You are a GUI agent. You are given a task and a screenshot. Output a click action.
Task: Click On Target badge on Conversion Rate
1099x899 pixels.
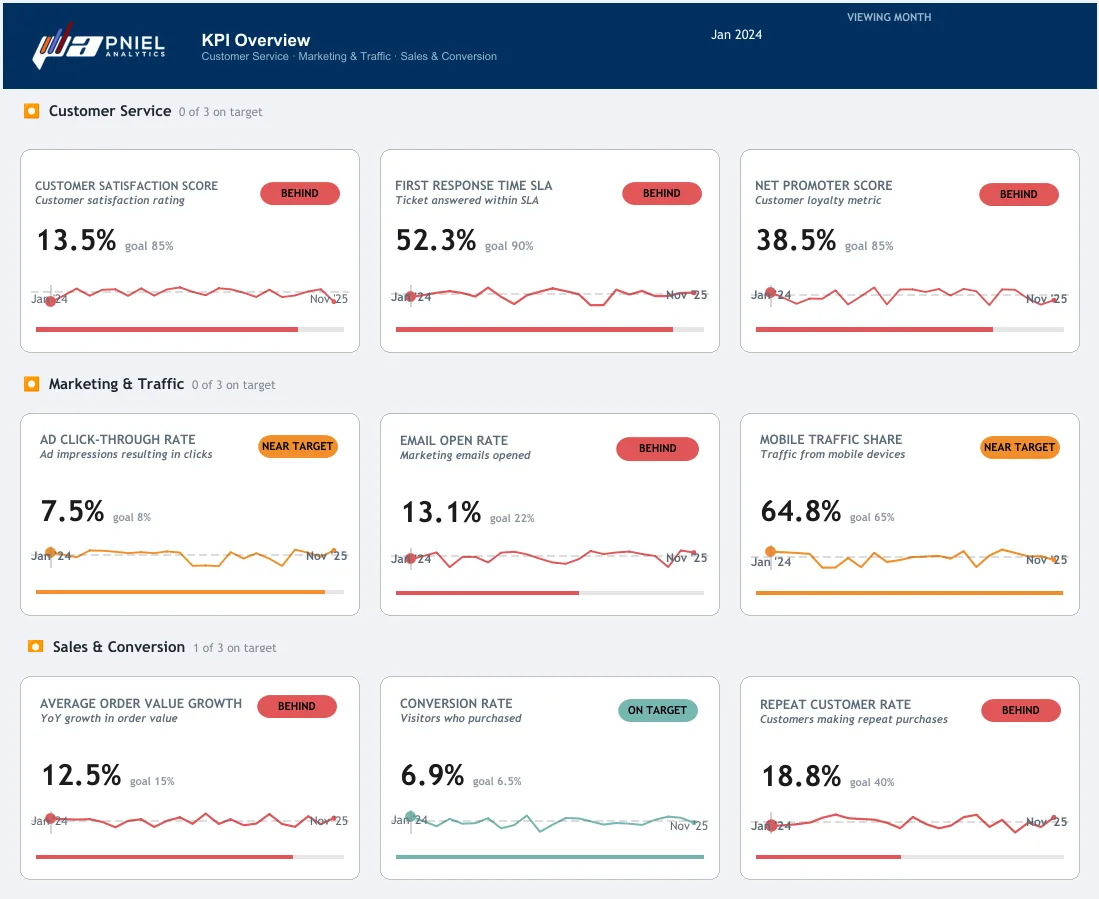657,710
